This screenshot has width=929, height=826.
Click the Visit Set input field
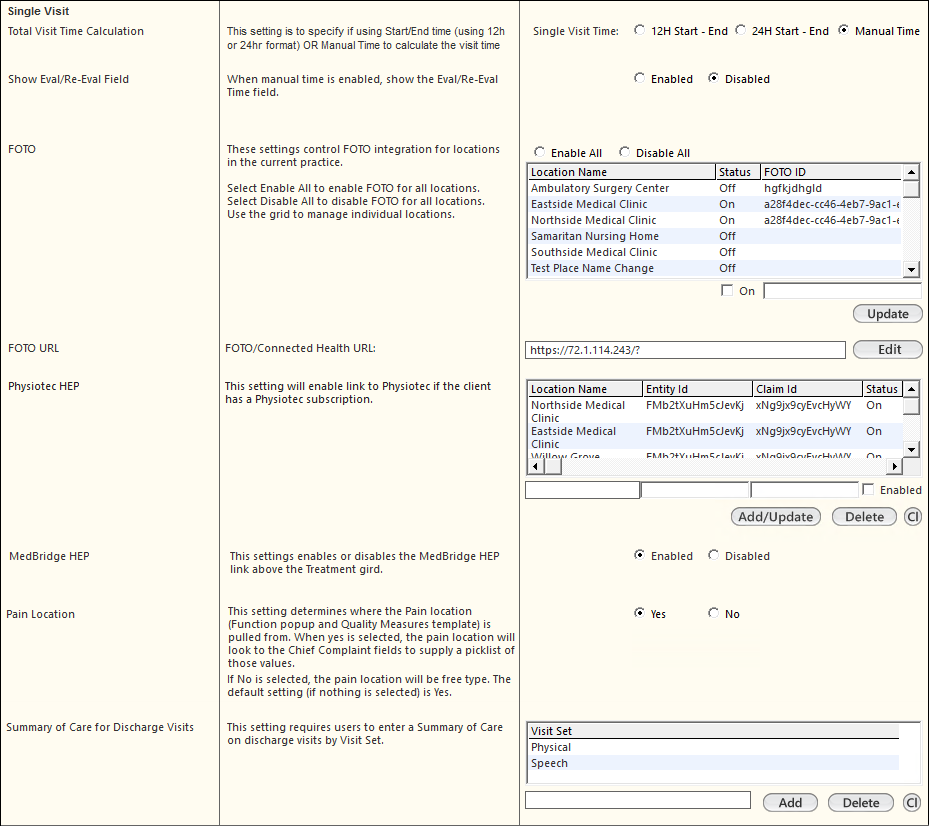click(x=638, y=800)
